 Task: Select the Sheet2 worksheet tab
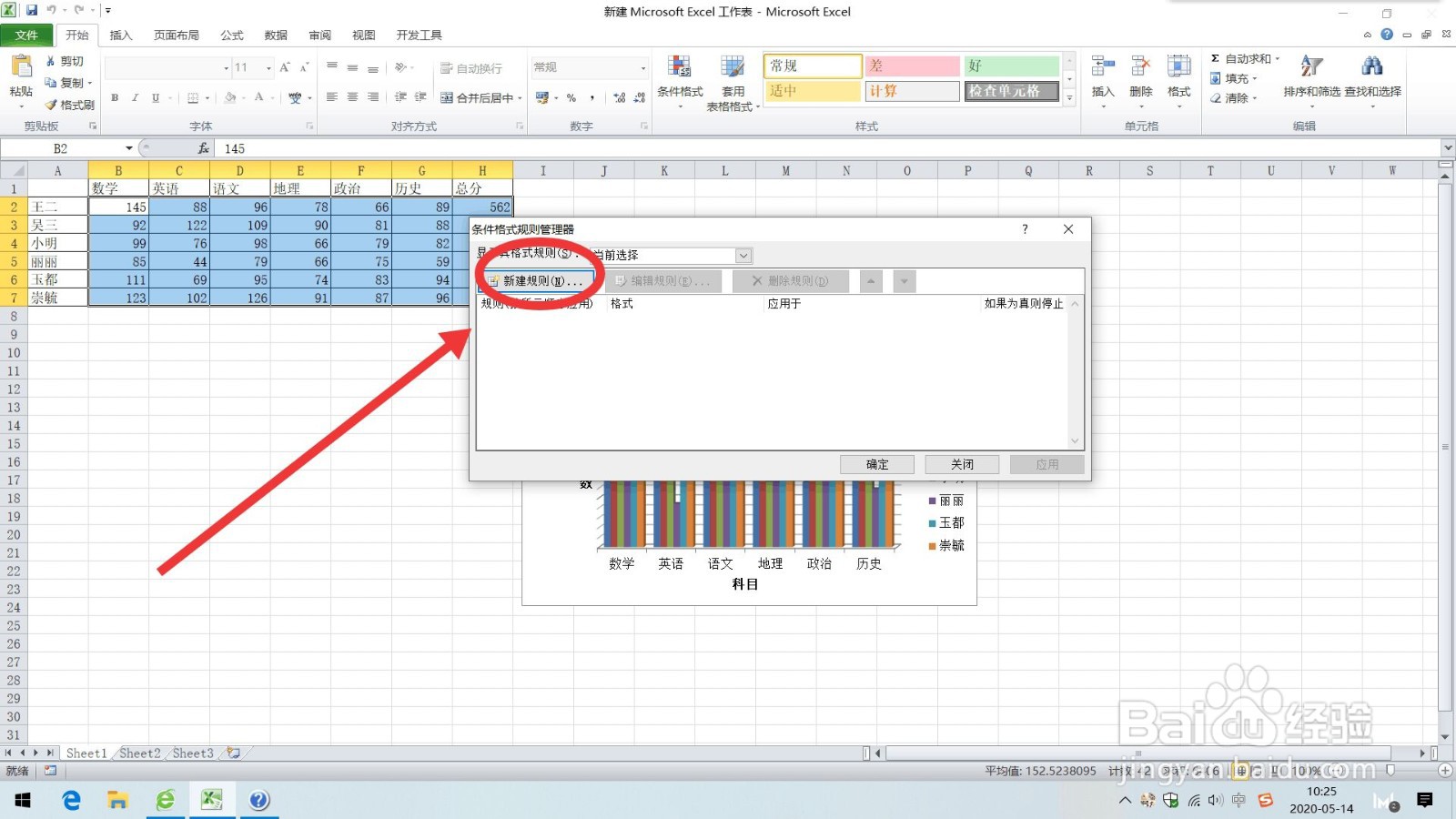coord(139,753)
